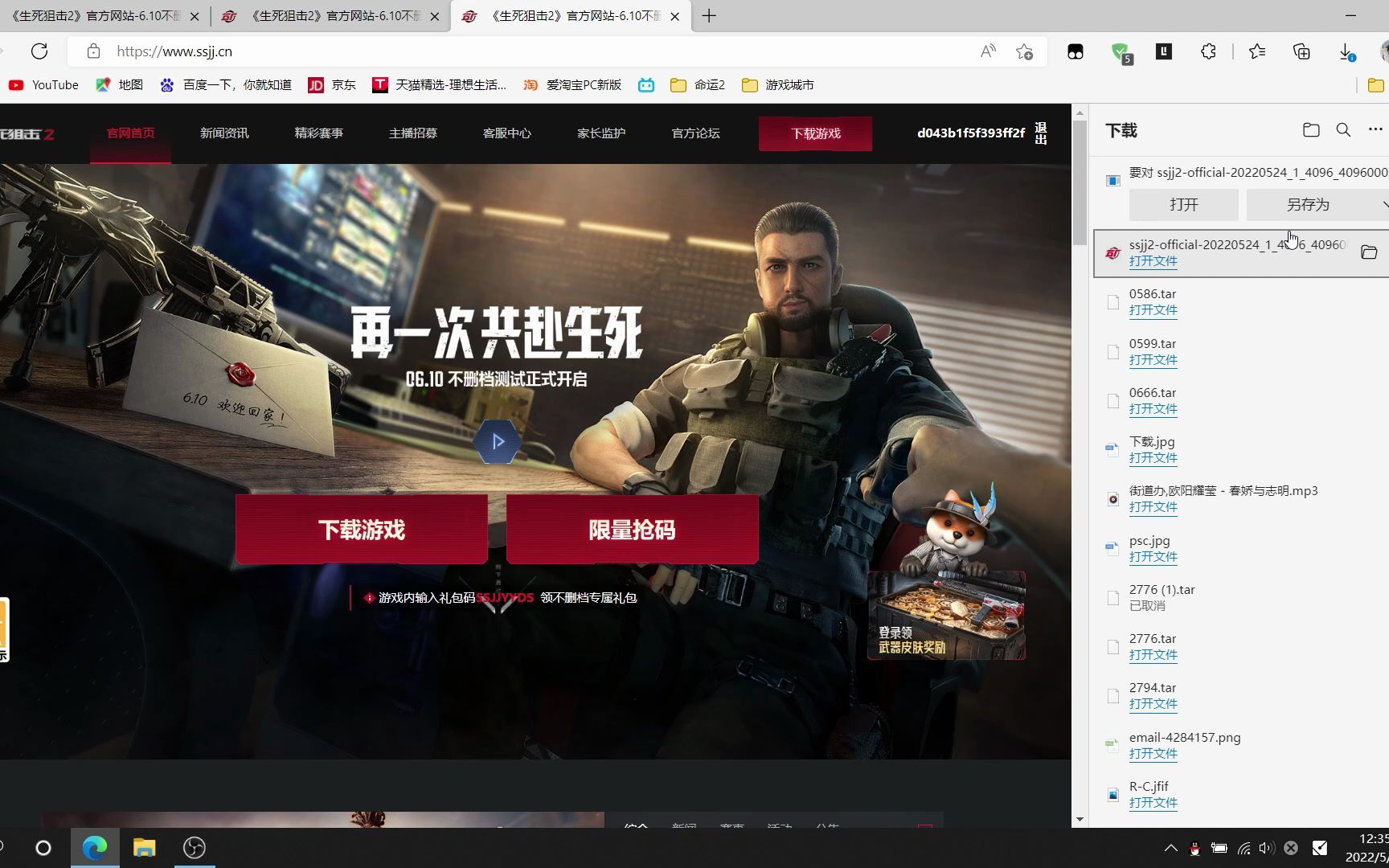Click the 限量抢码 banner button
Image resolution: width=1389 pixels, height=868 pixels.
633,529
